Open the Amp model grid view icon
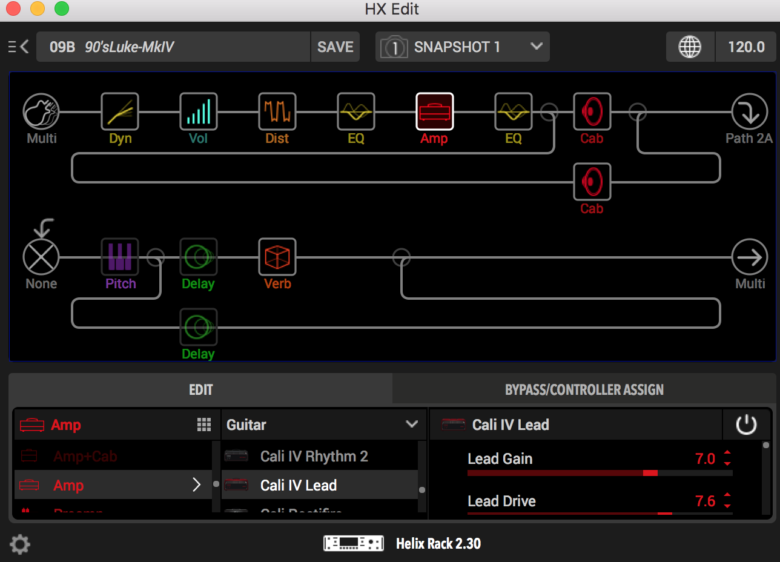Screen dimensions: 780x562 coord(204,425)
